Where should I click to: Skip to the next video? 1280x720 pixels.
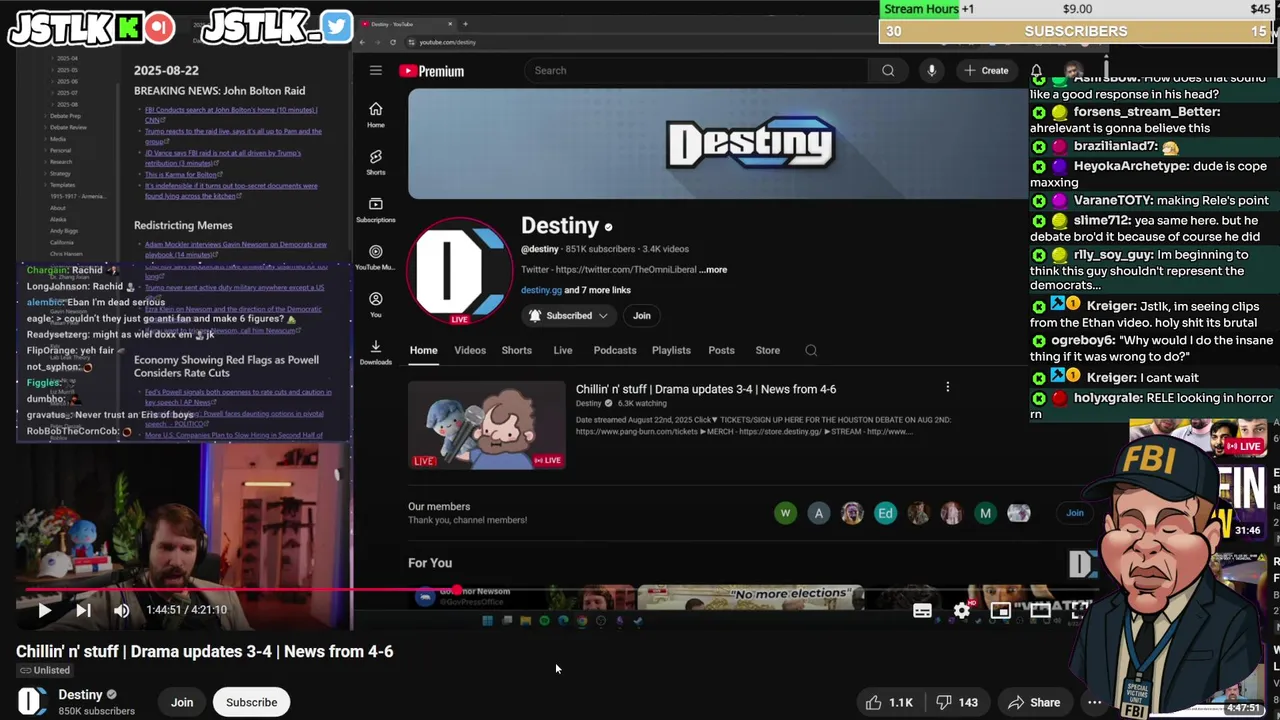[x=83, y=610]
